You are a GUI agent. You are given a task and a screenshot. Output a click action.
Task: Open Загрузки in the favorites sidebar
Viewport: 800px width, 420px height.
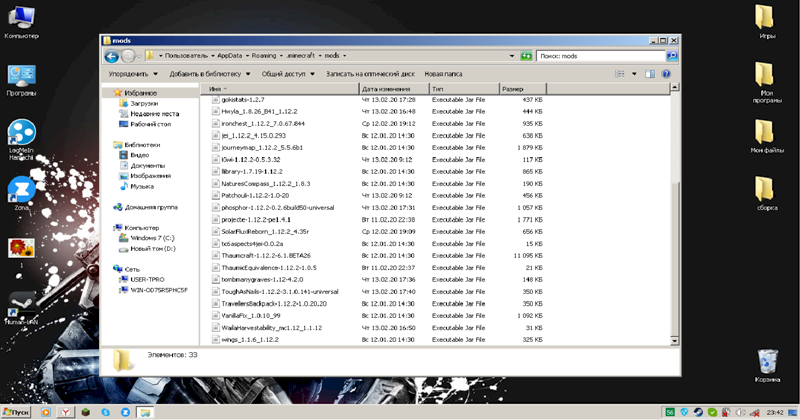coord(143,103)
